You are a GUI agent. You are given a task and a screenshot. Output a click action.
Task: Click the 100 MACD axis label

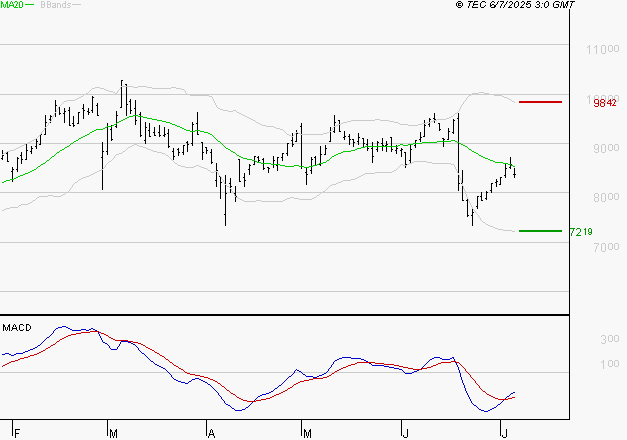(610, 364)
